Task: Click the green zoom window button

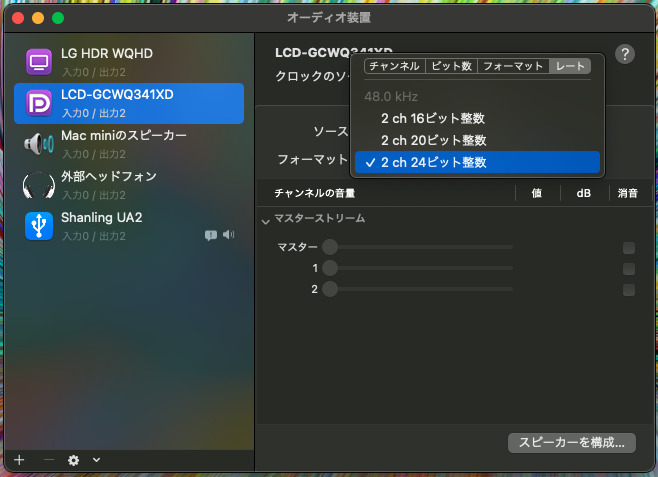Action: click(x=58, y=18)
